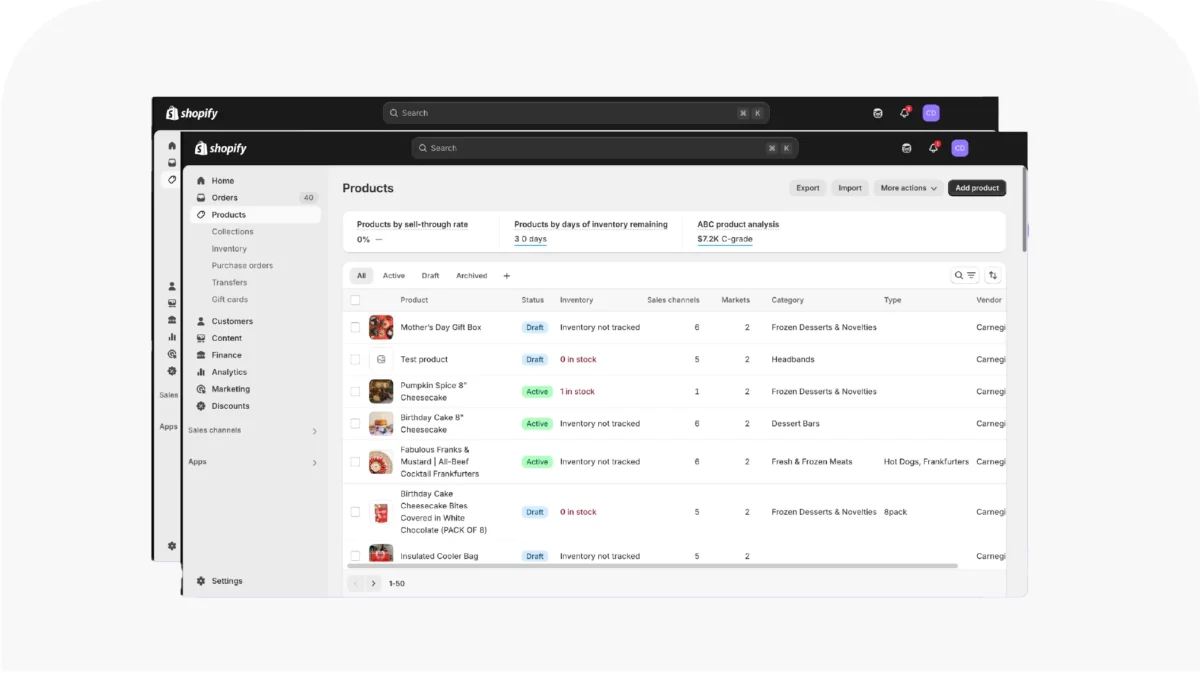Open the Orders inbox icon in front sidebar

tap(201, 198)
